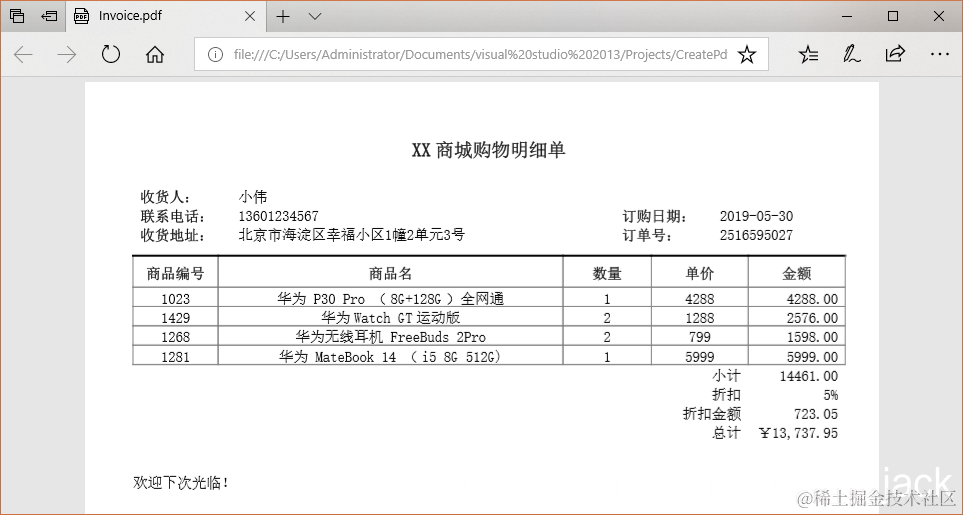963x515 pixels.
Task: Open Settings and more menu
Action: click(x=940, y=55)
